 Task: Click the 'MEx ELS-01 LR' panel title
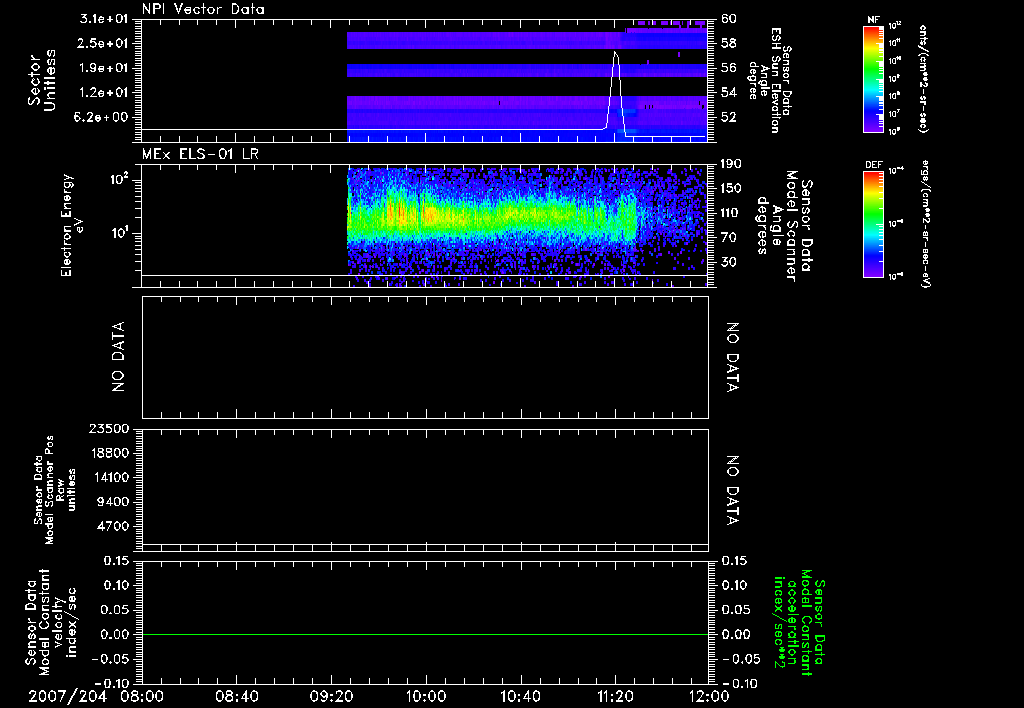click(200, 154)
